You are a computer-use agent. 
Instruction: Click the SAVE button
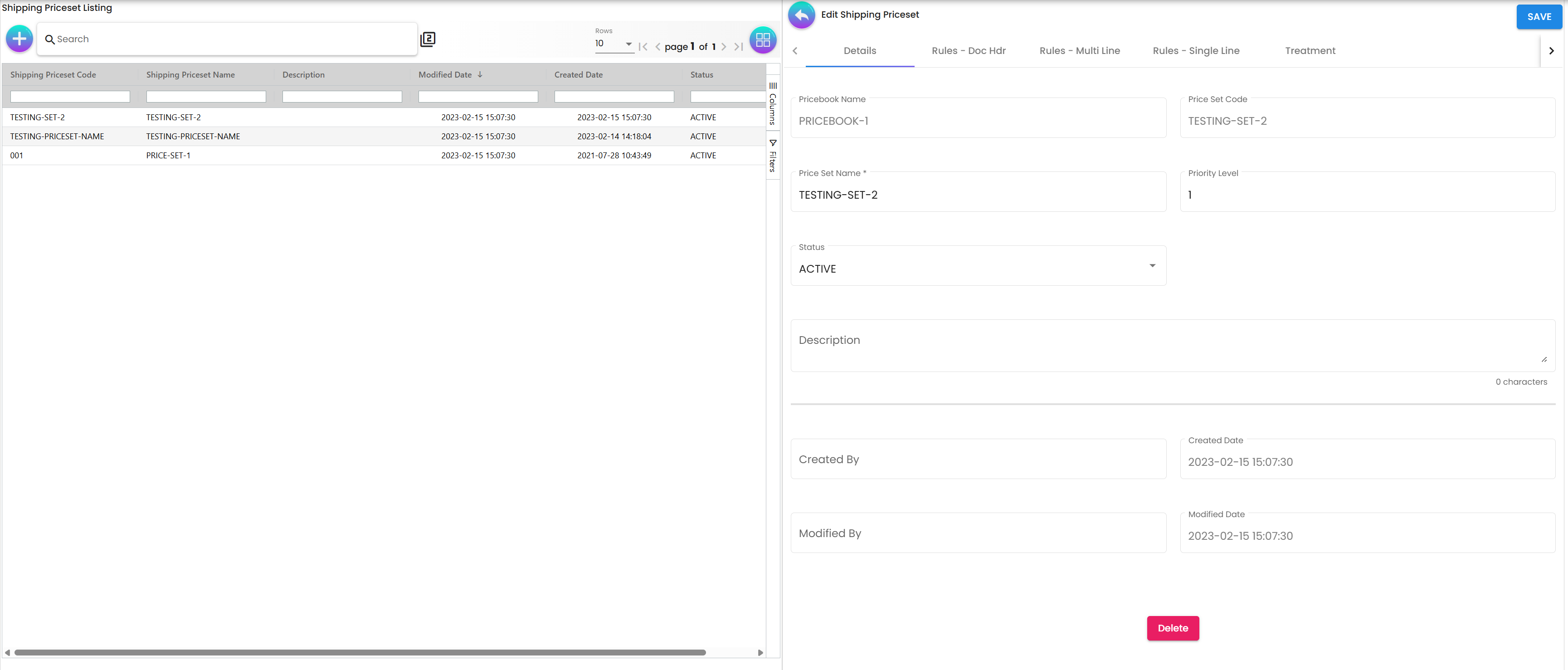[x=1539, y=16]
